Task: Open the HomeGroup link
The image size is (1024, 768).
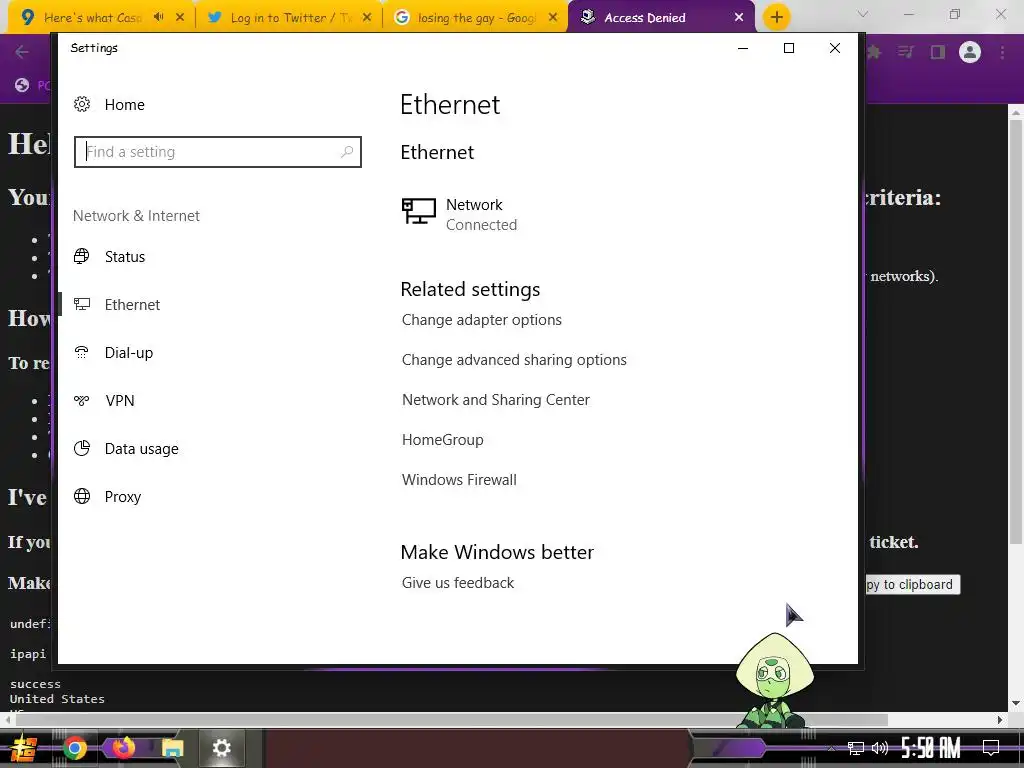Action: [x=442, y=440]
